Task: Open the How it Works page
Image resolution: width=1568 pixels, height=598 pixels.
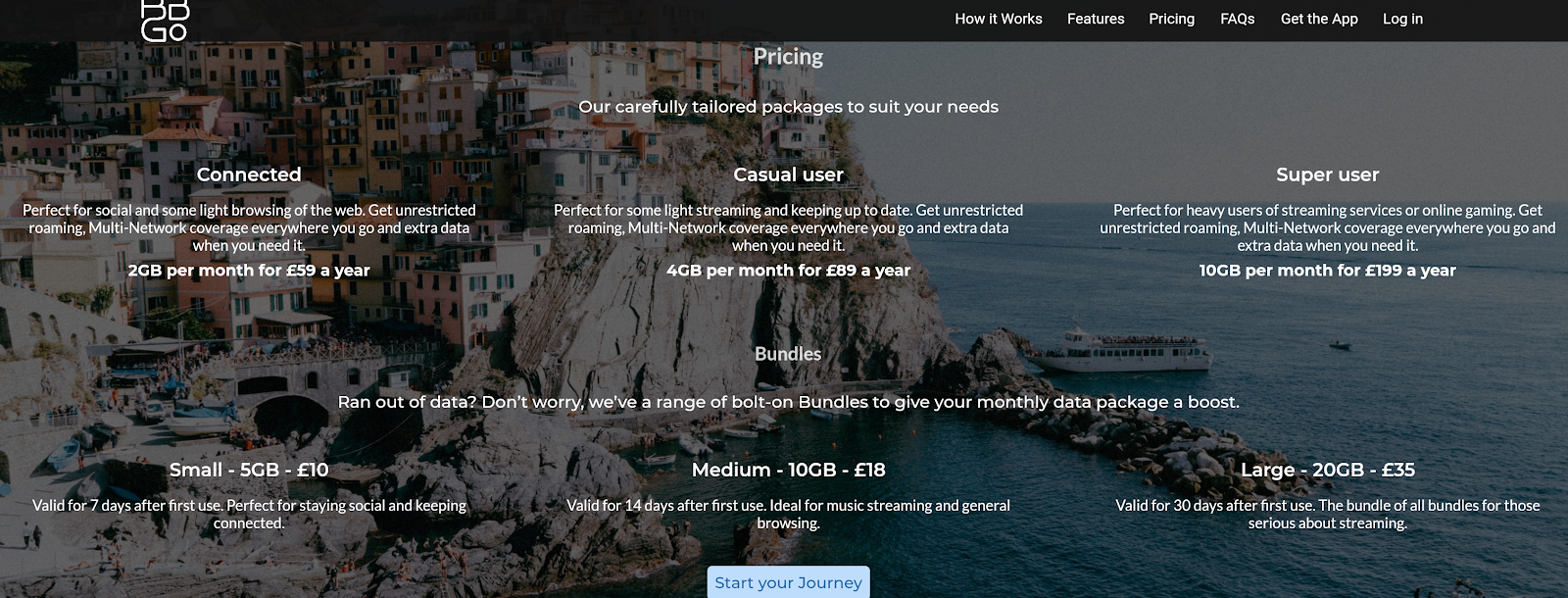Action: click(999, 19)
